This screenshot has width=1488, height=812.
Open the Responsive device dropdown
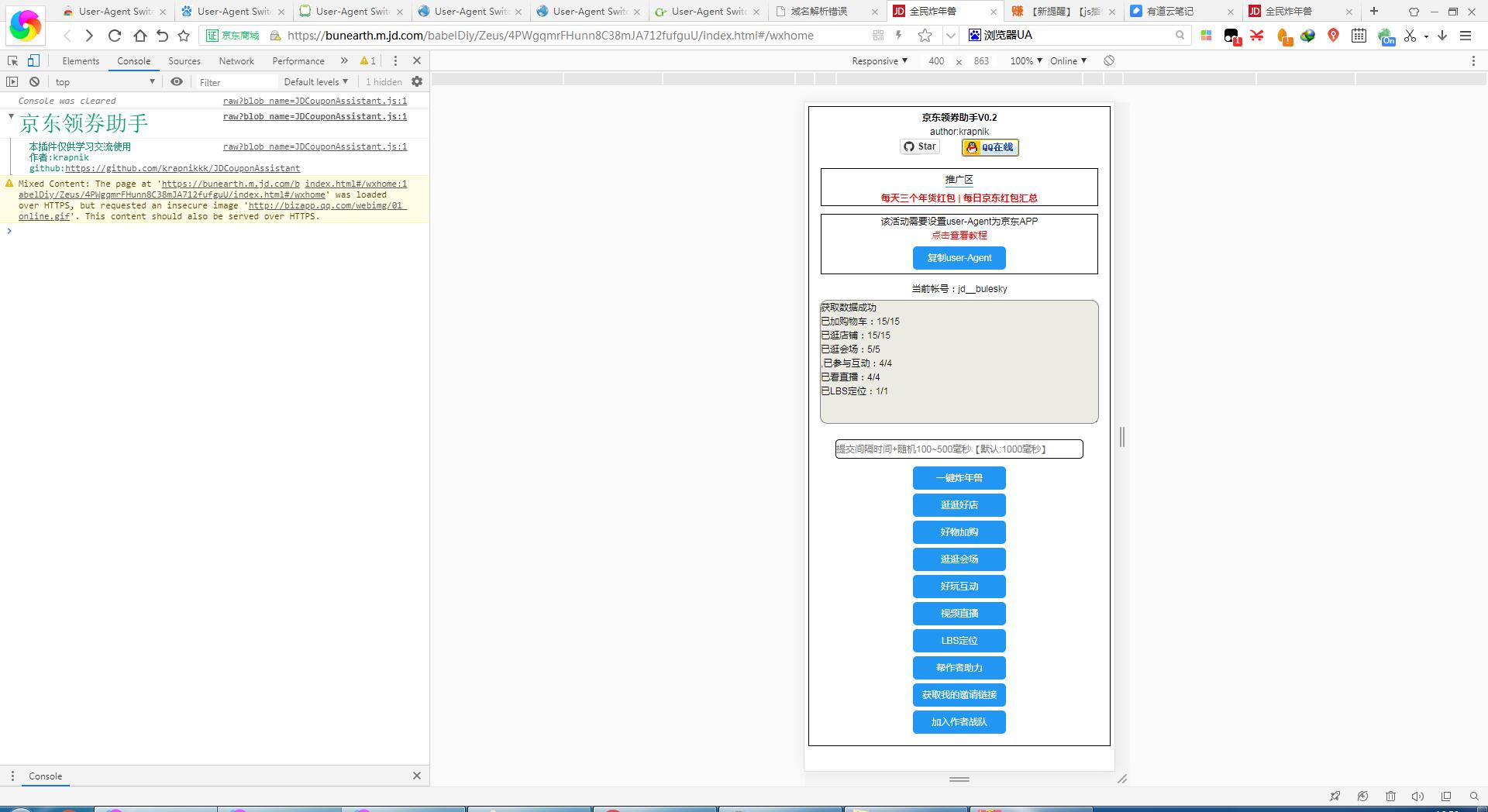click(x=879, y=60)
